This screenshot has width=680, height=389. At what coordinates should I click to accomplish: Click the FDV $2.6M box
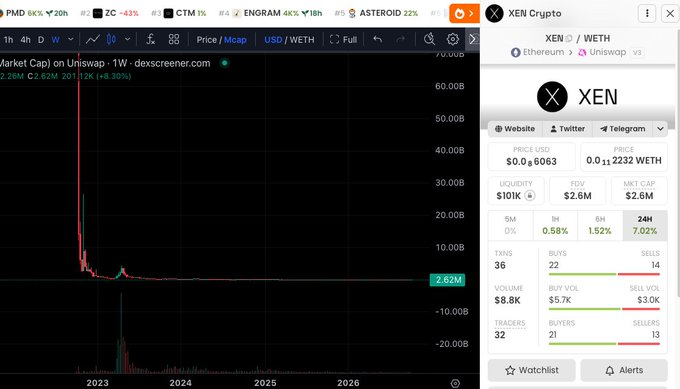(x=578, y=190)
